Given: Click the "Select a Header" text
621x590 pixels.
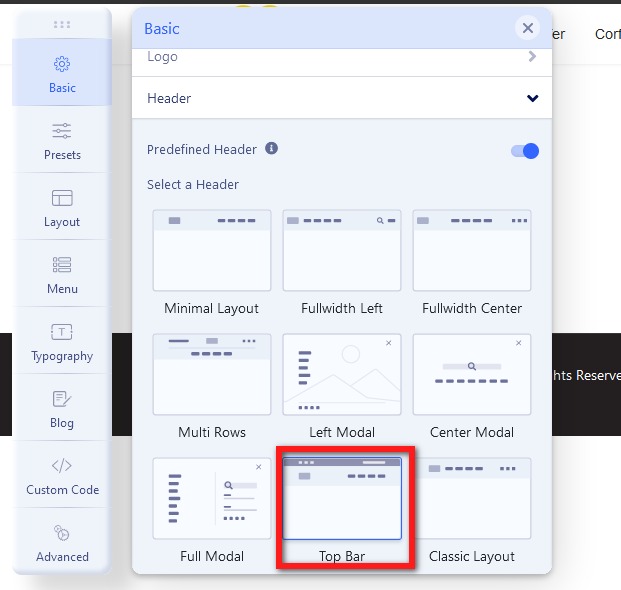Looking at the screenshot, I should pyautogui.click(x=193, y=185).
